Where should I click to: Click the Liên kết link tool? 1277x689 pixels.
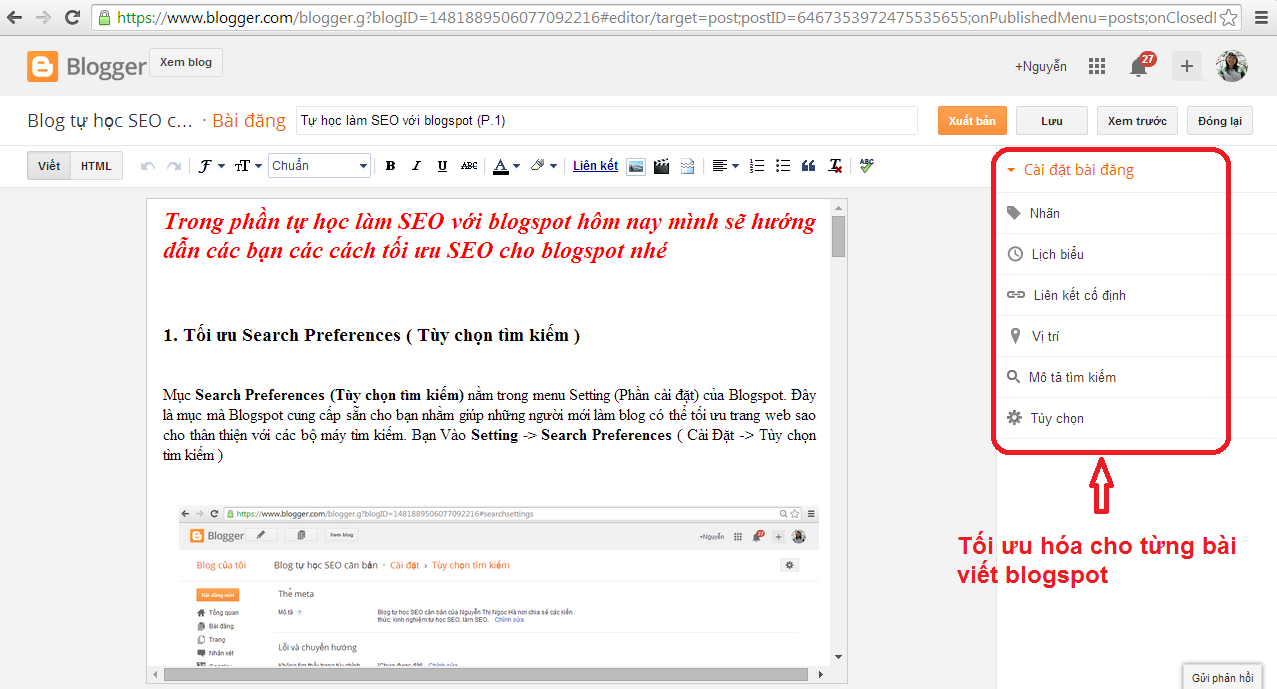[595, 166]
